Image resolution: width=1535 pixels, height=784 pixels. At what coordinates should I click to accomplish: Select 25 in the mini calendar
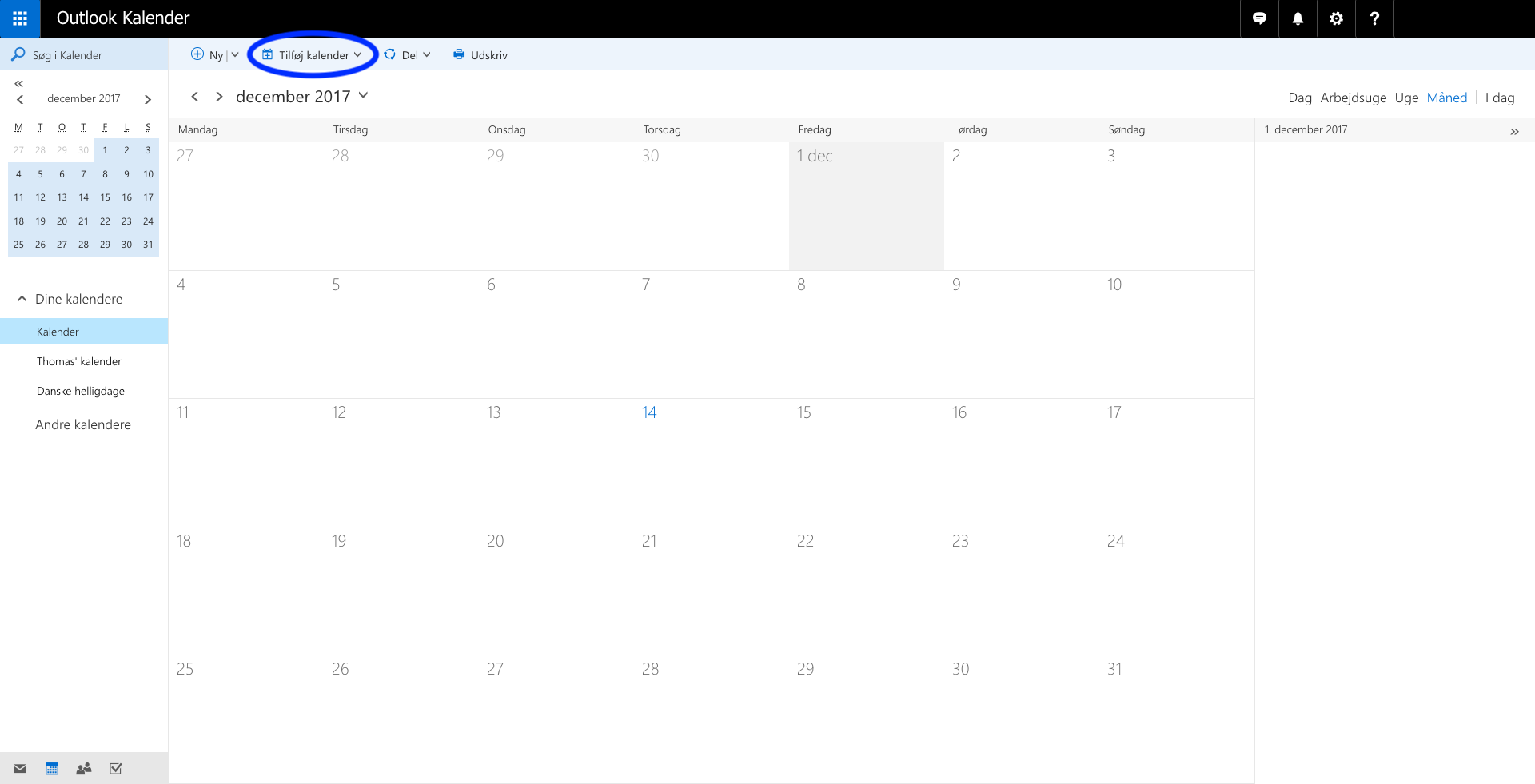(x=18, y=245)
